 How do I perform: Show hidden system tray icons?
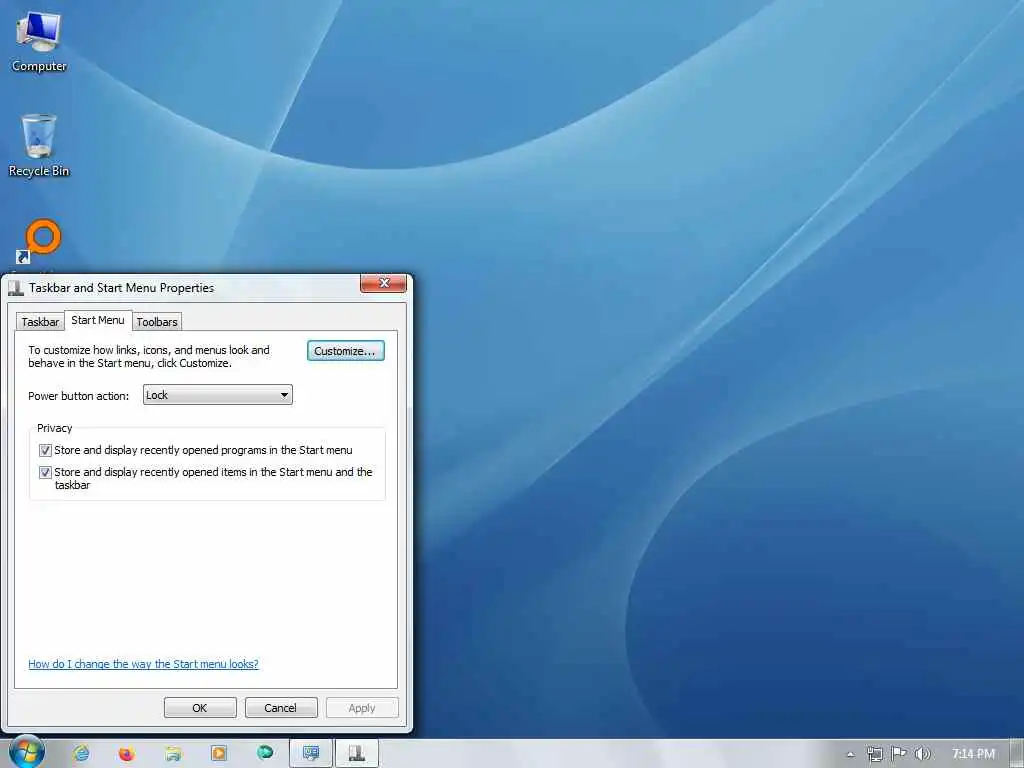click(x=850, y=754)
